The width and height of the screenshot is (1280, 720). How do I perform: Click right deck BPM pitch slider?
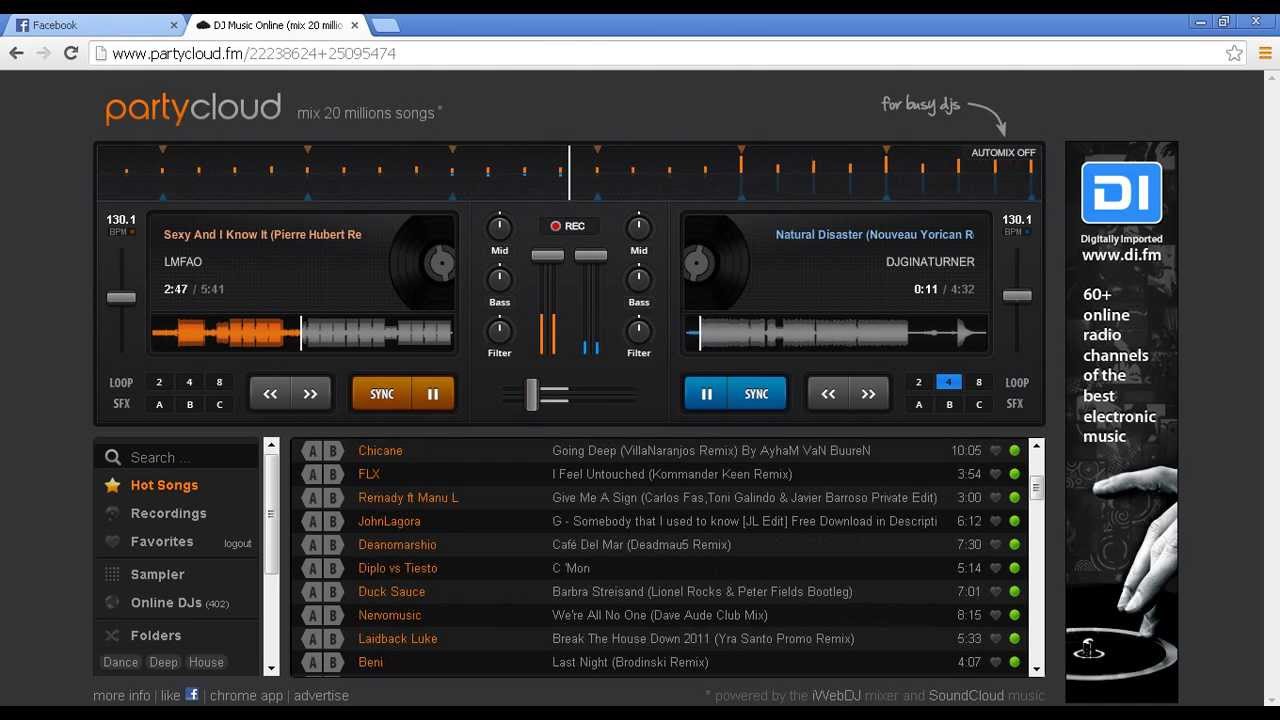point(1017,296)
